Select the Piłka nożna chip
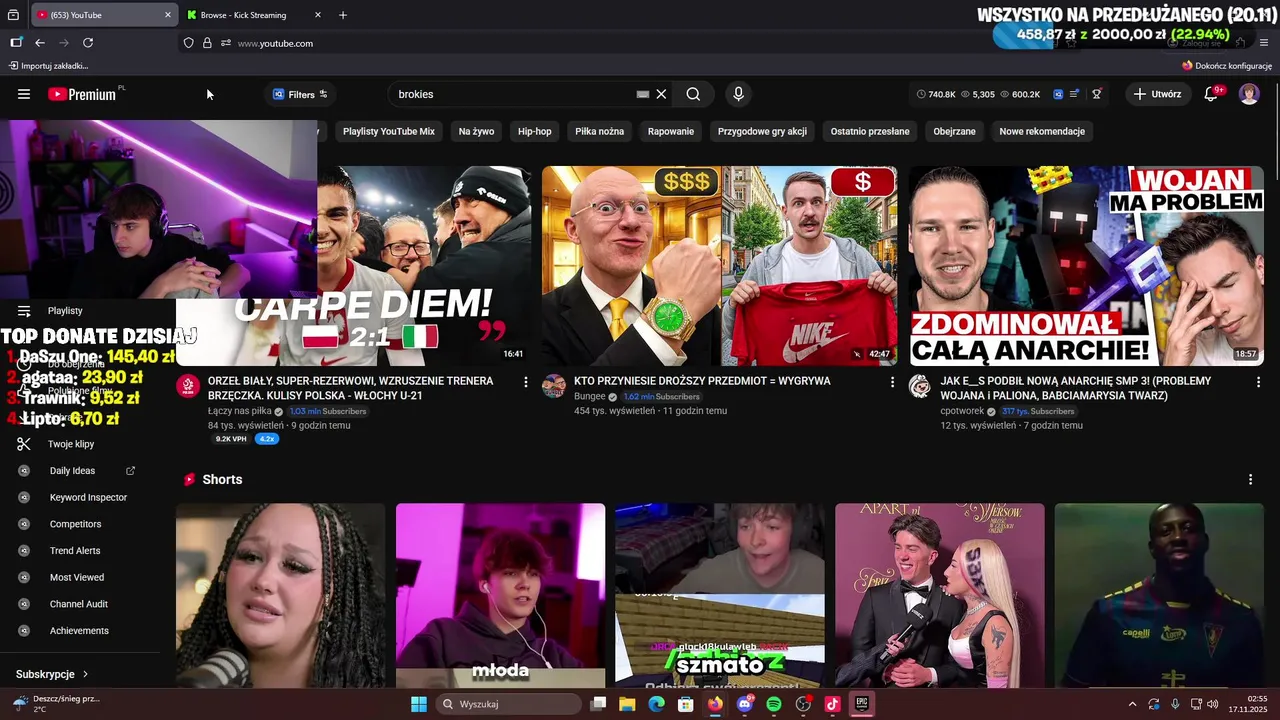 point(599,131)
